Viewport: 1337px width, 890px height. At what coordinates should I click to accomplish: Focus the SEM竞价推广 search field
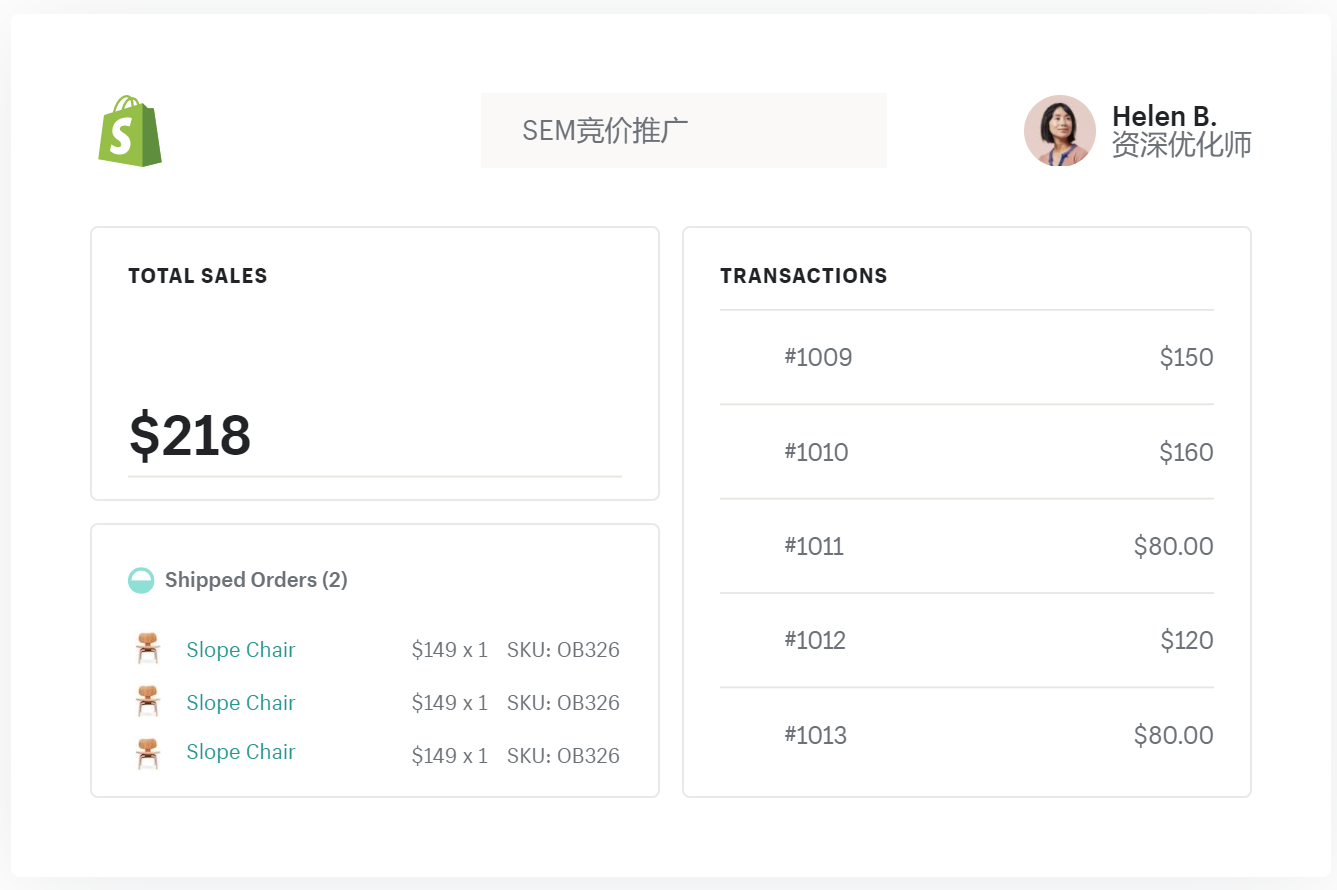click(x=683, y=131)
